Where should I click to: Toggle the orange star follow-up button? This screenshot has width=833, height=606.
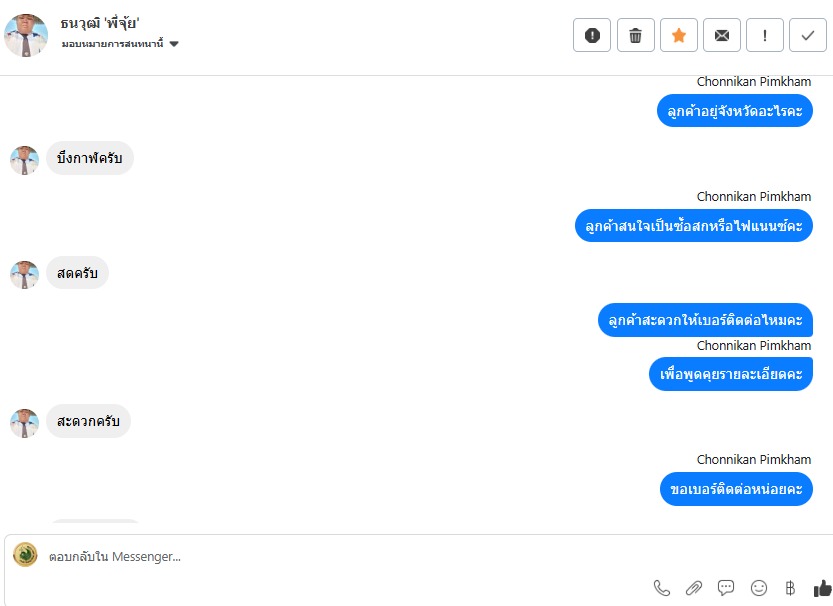click(678, 35)
